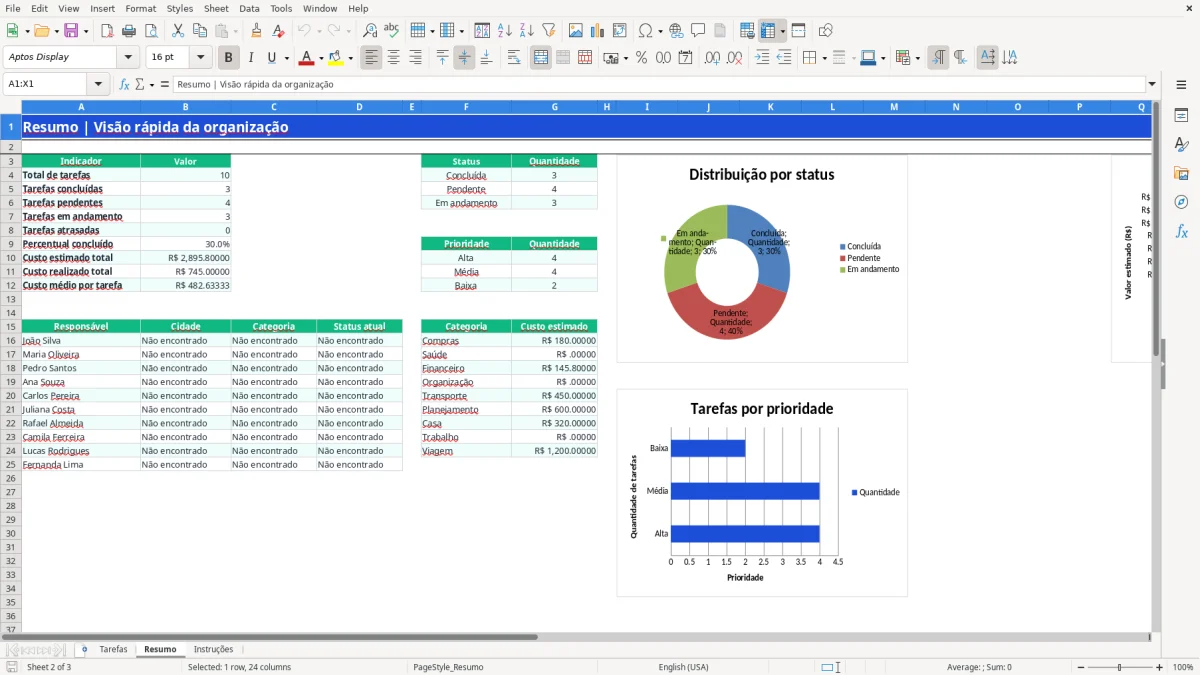Open the Conditional Formatting dropdown arrow
The height and width of the screenshot is (675, 1200).
coord(917,58)
